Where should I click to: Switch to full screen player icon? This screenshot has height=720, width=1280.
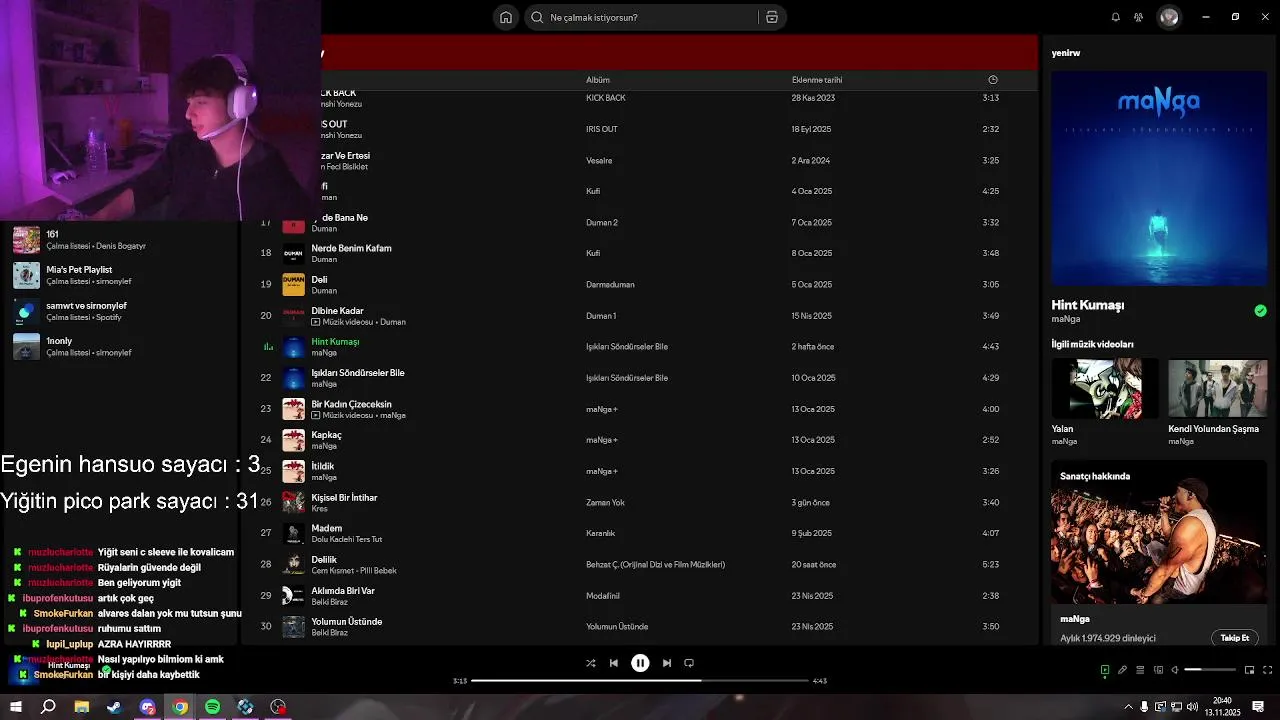point(1268,670)
